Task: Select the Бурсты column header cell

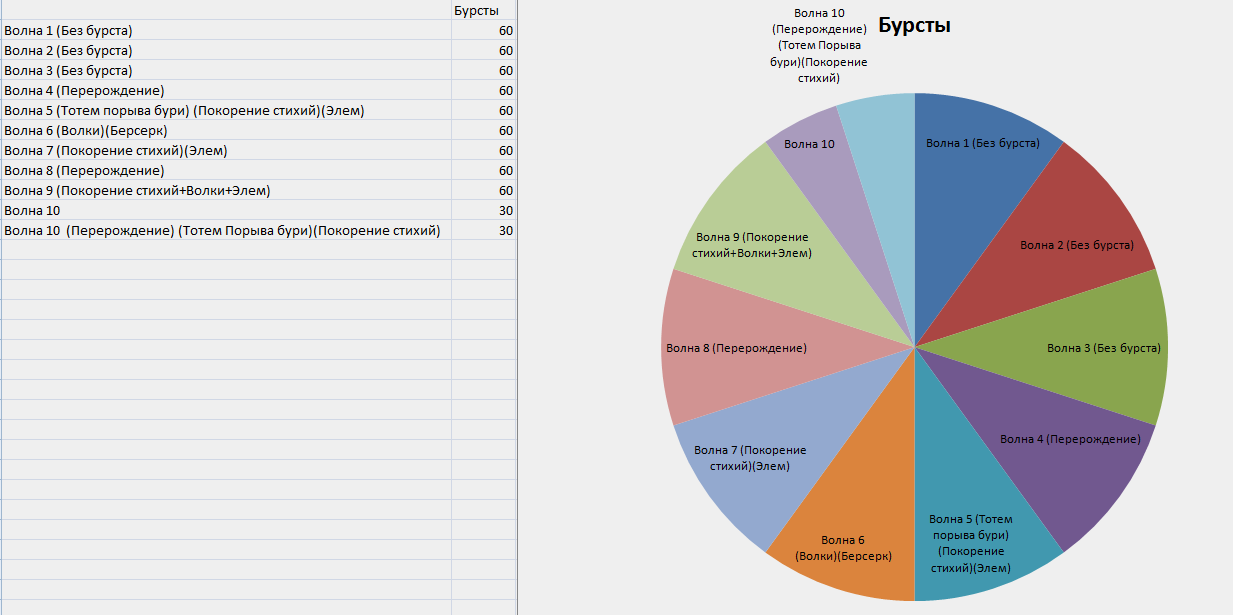Action: pyautogui.click(x=484, y=10)
